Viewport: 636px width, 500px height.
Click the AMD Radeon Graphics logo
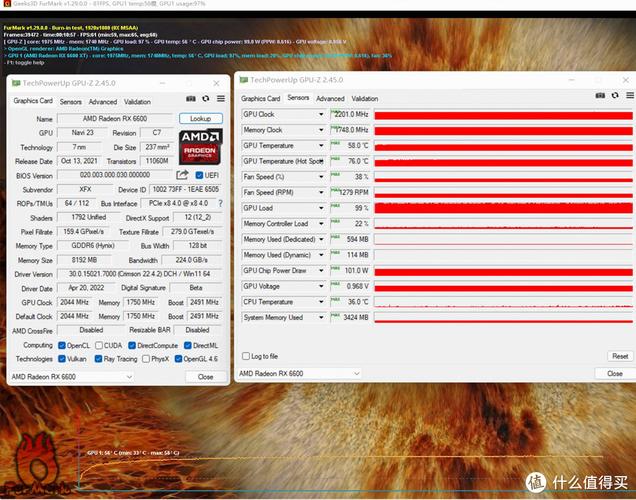[200, 146]
